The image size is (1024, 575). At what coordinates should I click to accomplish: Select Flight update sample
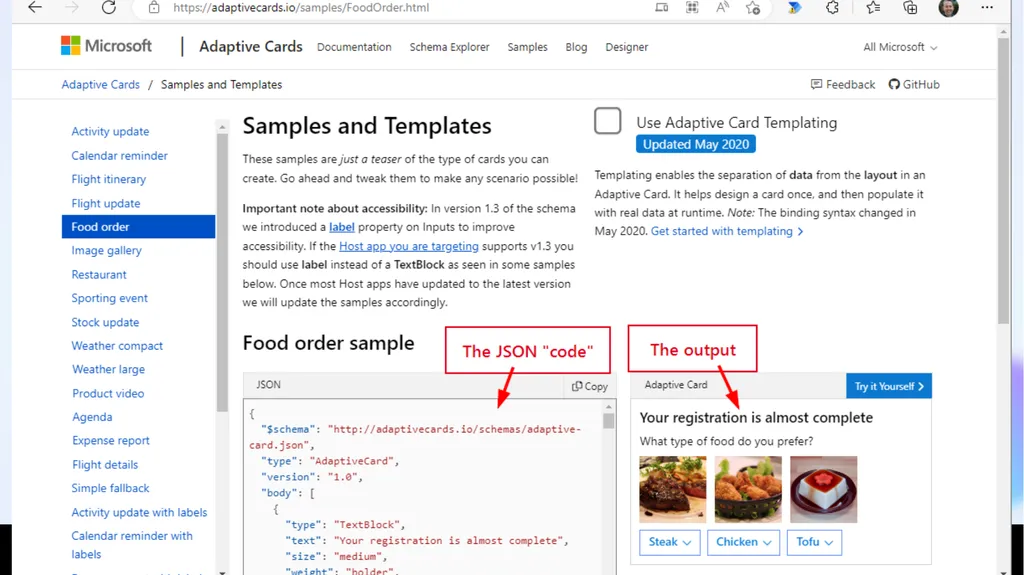(106, 203)
